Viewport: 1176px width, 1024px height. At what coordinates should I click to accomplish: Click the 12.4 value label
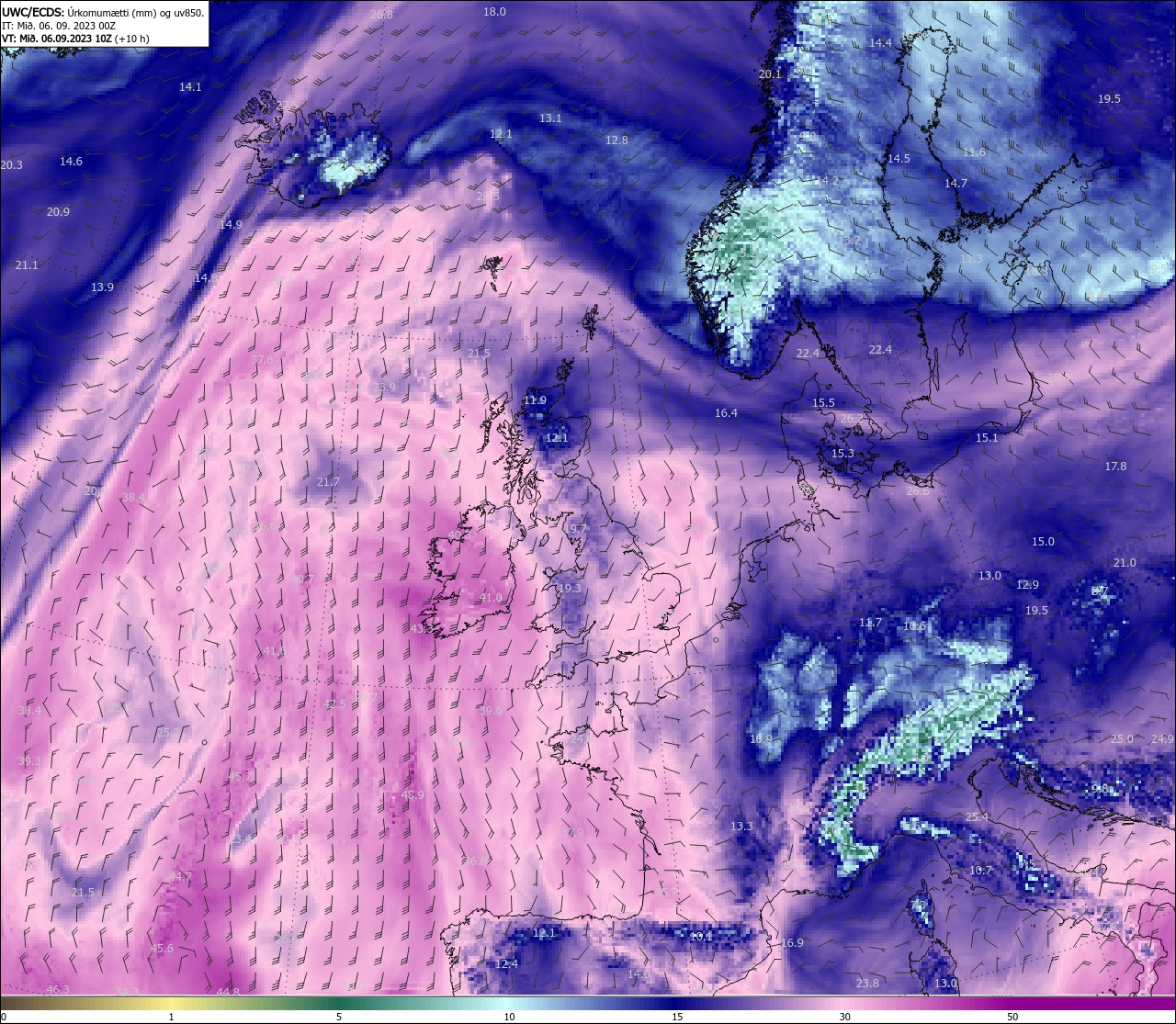[506, 964]
